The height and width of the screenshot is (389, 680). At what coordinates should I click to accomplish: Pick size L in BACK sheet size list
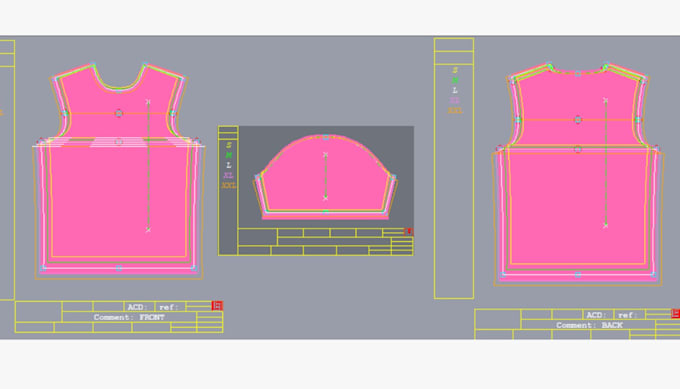(455, 90)
